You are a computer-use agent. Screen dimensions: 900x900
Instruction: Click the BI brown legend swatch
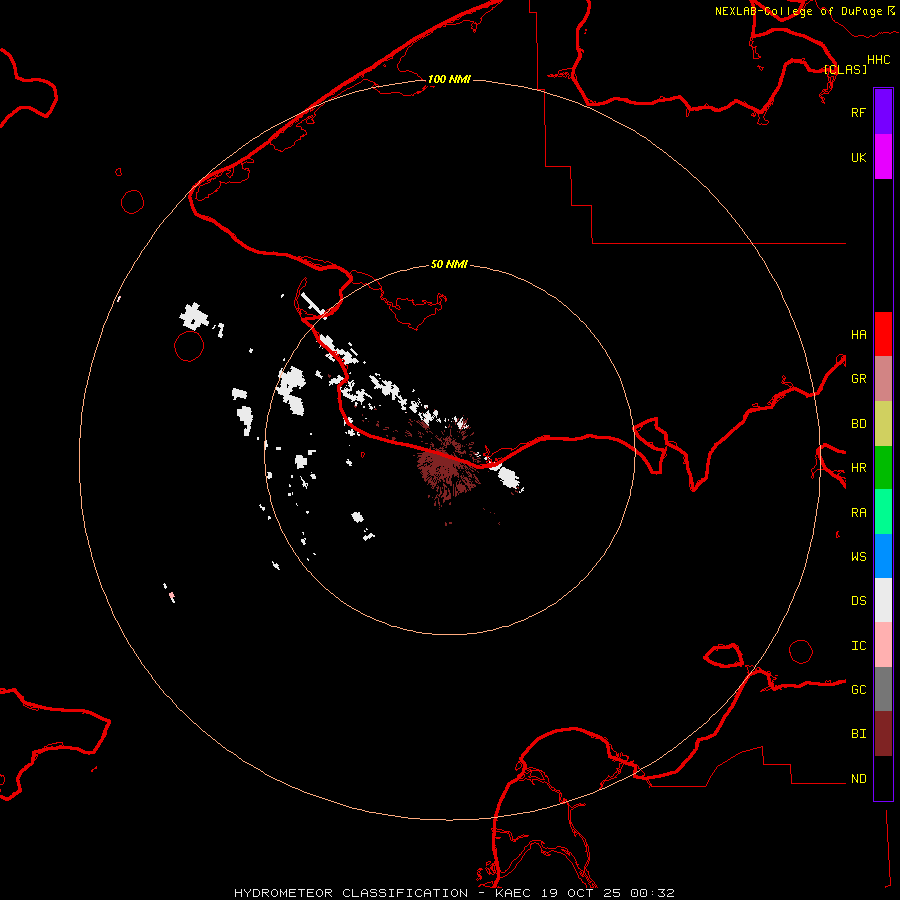tap(883, 734)
